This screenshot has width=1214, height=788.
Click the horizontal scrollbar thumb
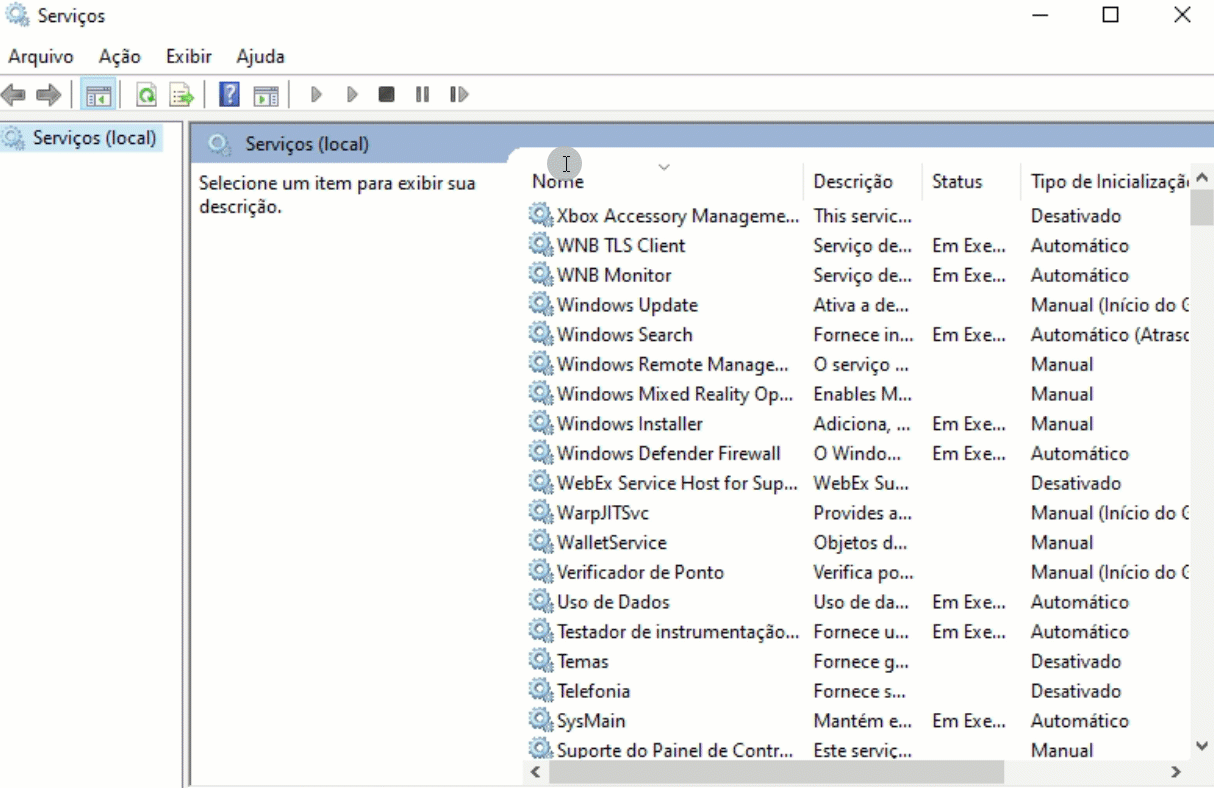coord(776,772)
